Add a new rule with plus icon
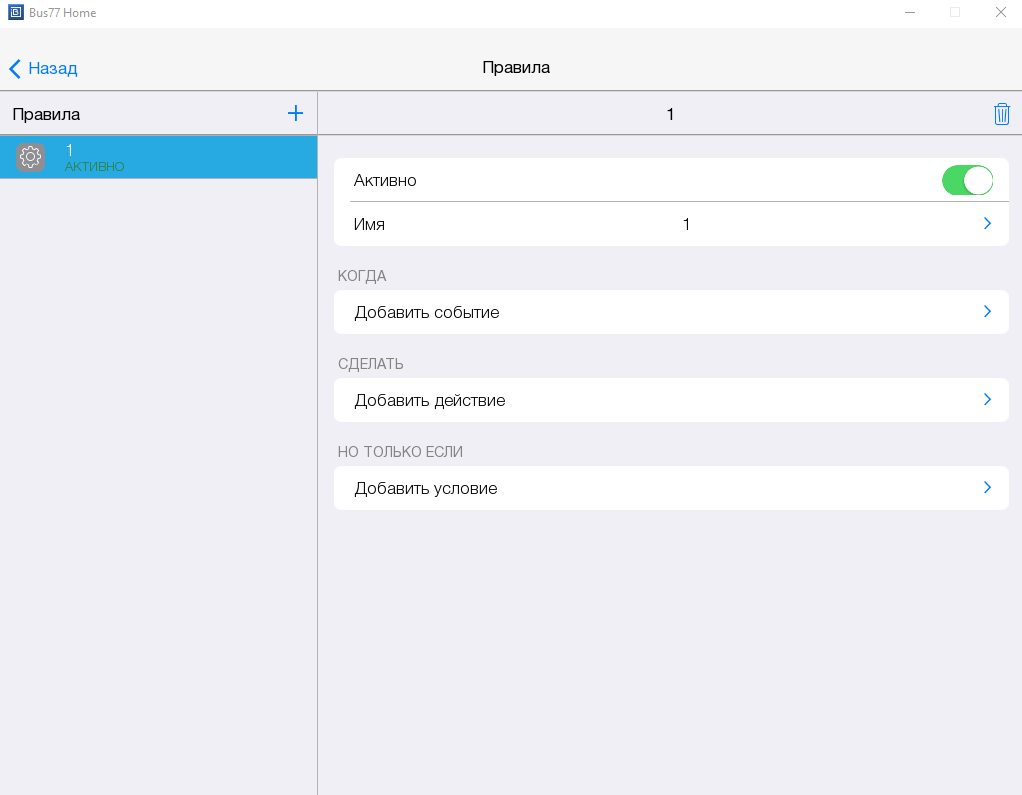The height and width of the screenshot is (795, 1022). point(295,113)
